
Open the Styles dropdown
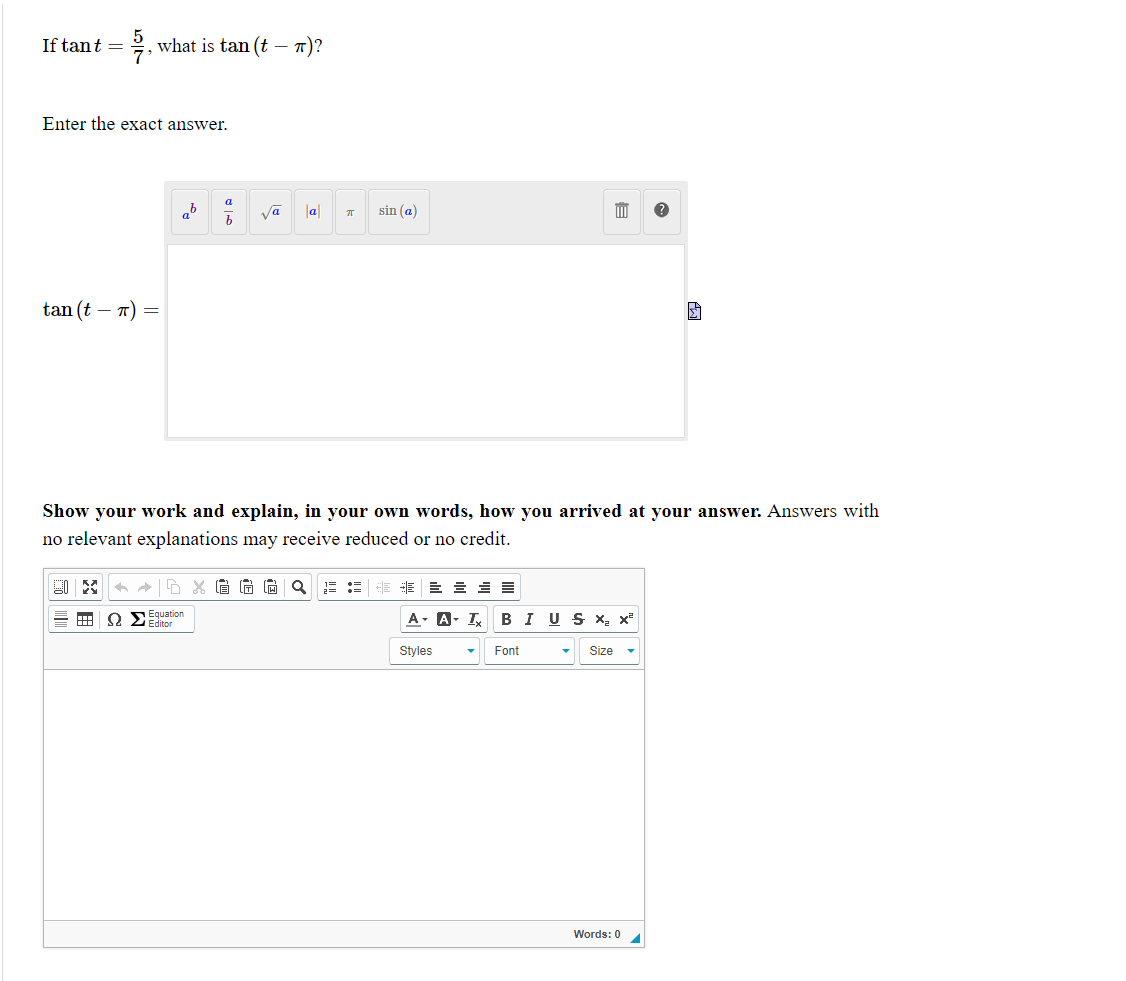[434, 650]
